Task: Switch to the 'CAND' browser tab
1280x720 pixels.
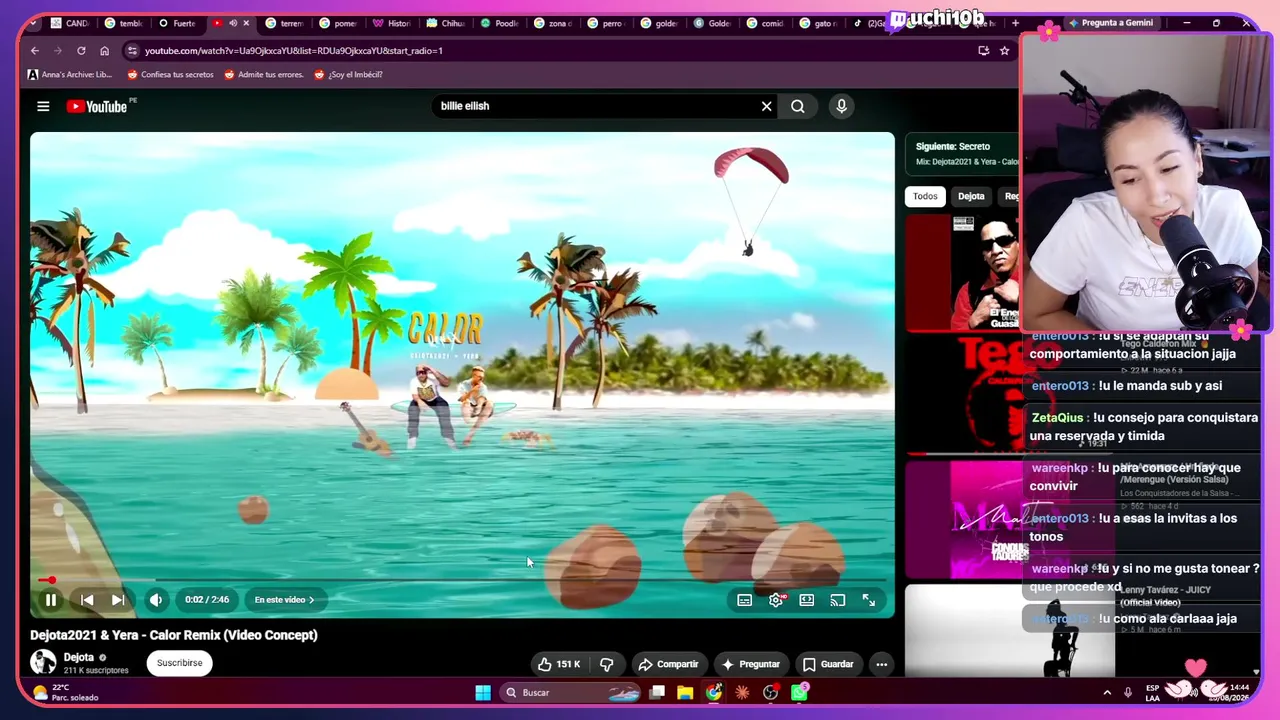Action: pos(70,23)
